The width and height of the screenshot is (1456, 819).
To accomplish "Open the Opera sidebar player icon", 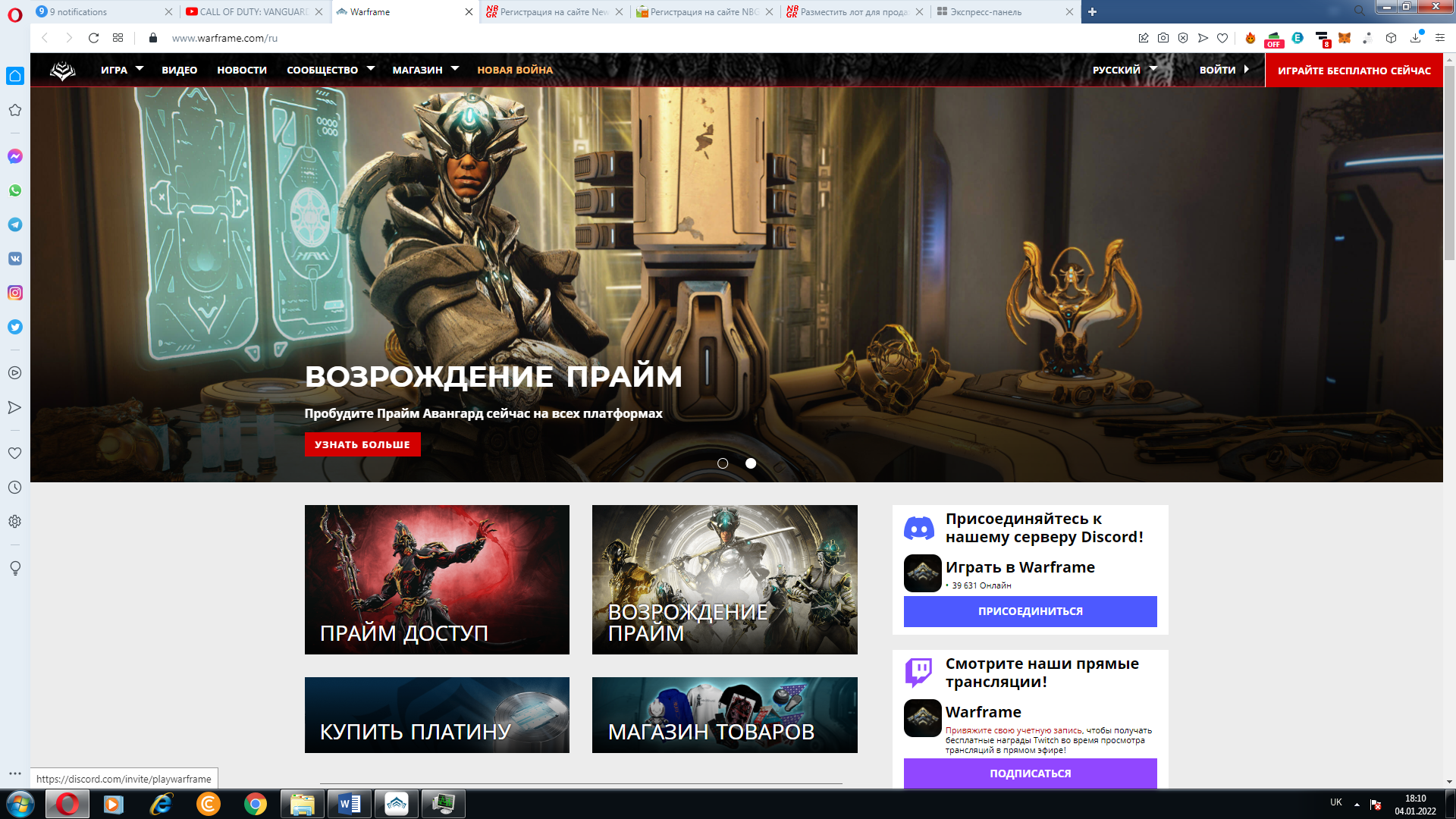I will [14, 373].
